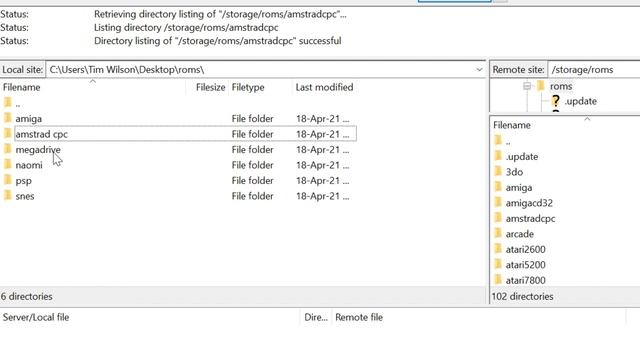
Task: Select the snes local folder
Action: click(x=25, y=196)
